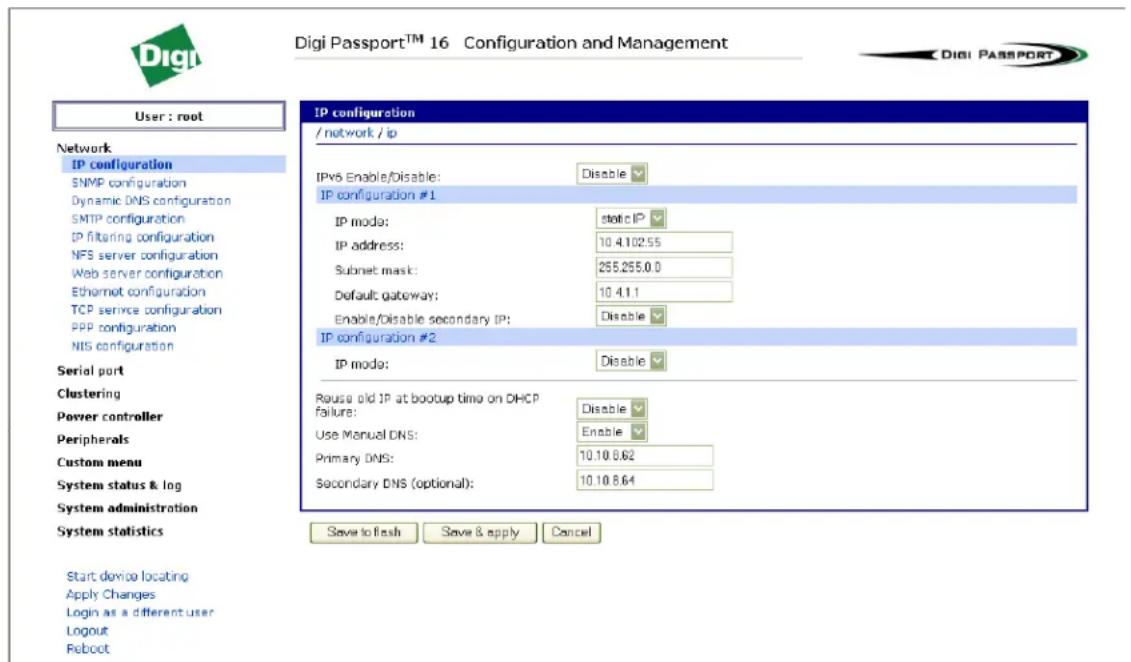This screenshot has width=1131, height=662.
Task: Open Enable/Disable secondary IP dropdown
Action: click(x=631, y=316)
